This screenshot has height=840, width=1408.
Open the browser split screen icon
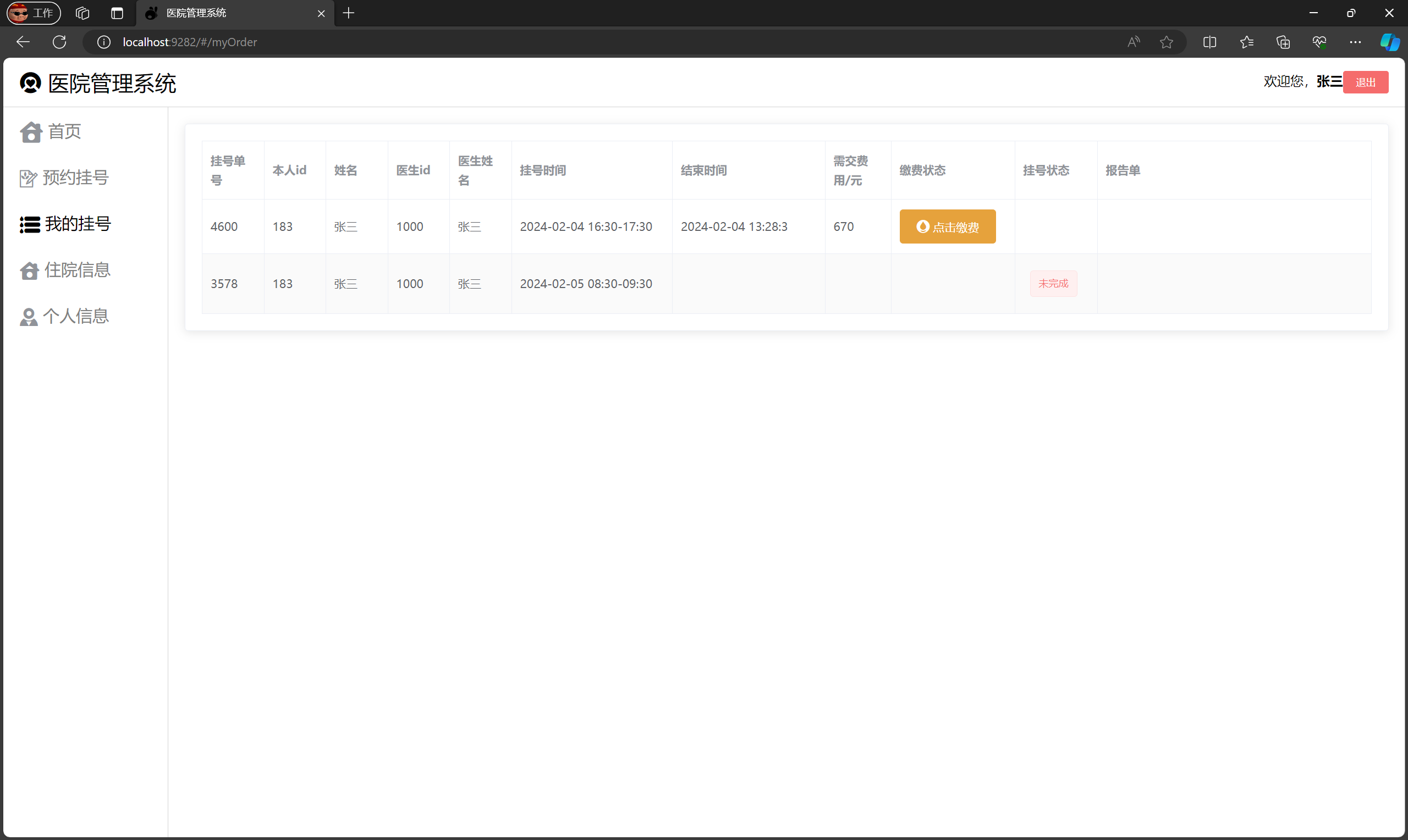(x=1209, y=42)
